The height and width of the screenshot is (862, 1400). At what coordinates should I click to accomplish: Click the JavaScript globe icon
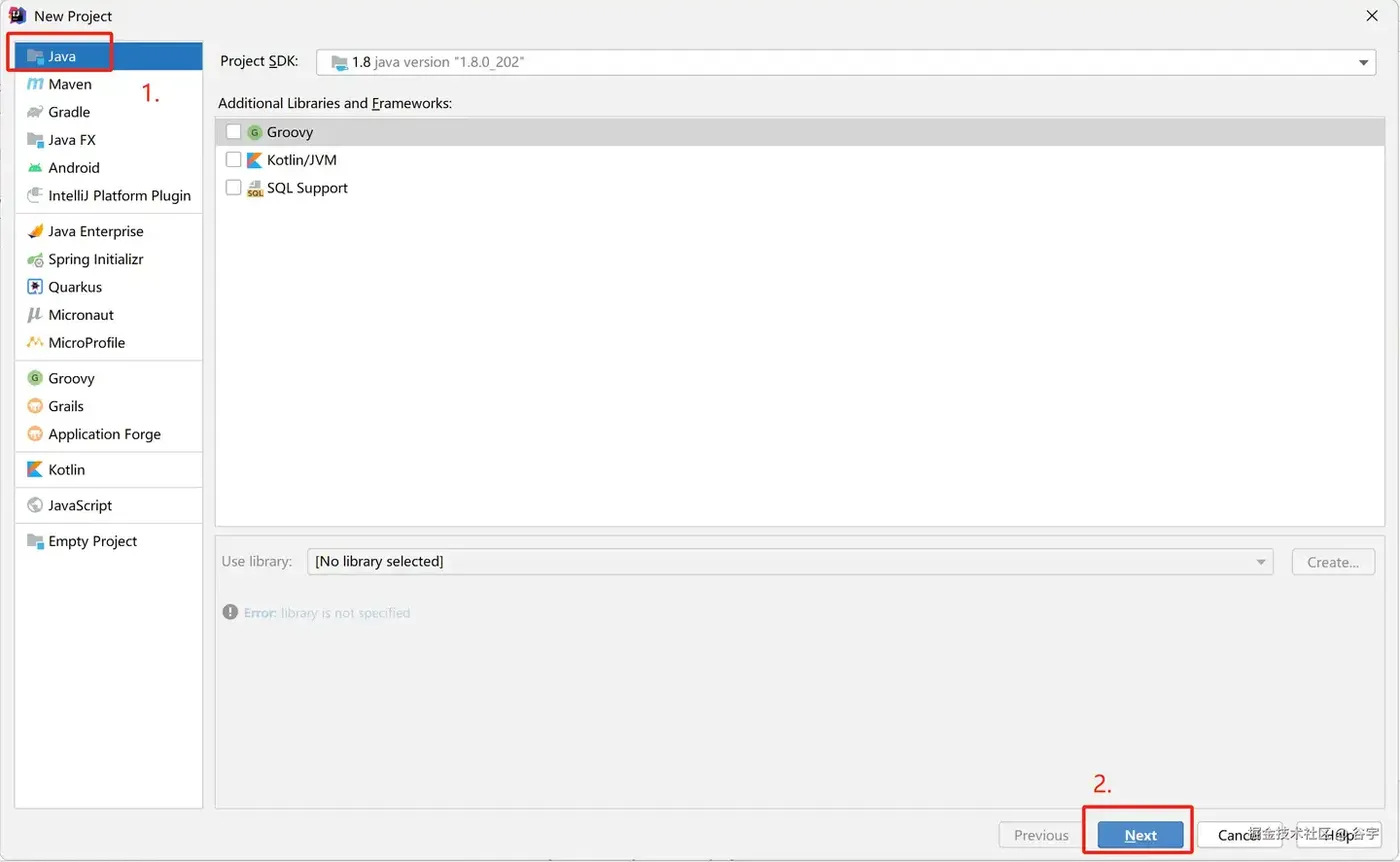pos(35,505)
